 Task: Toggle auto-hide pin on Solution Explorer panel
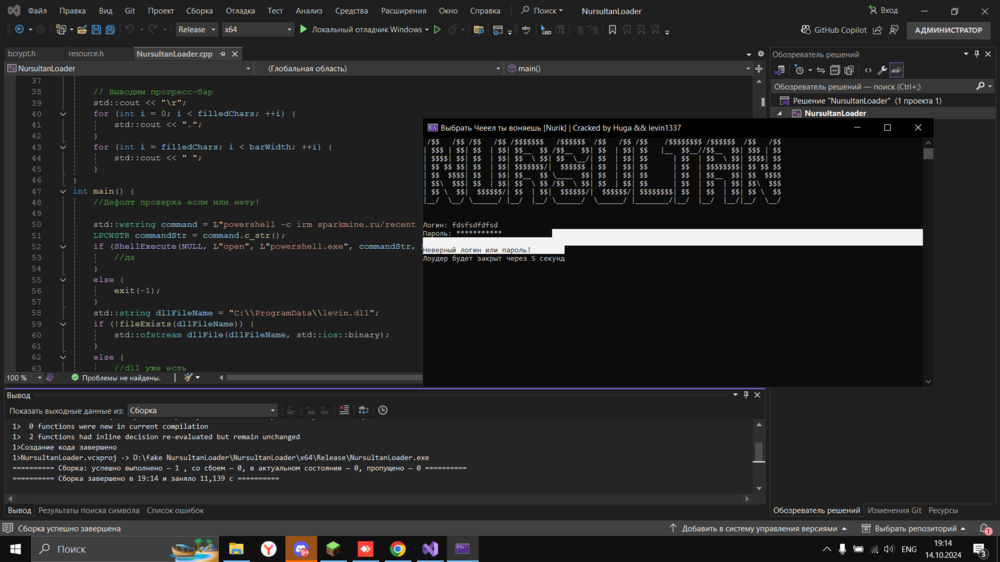(x=976, y=54)
